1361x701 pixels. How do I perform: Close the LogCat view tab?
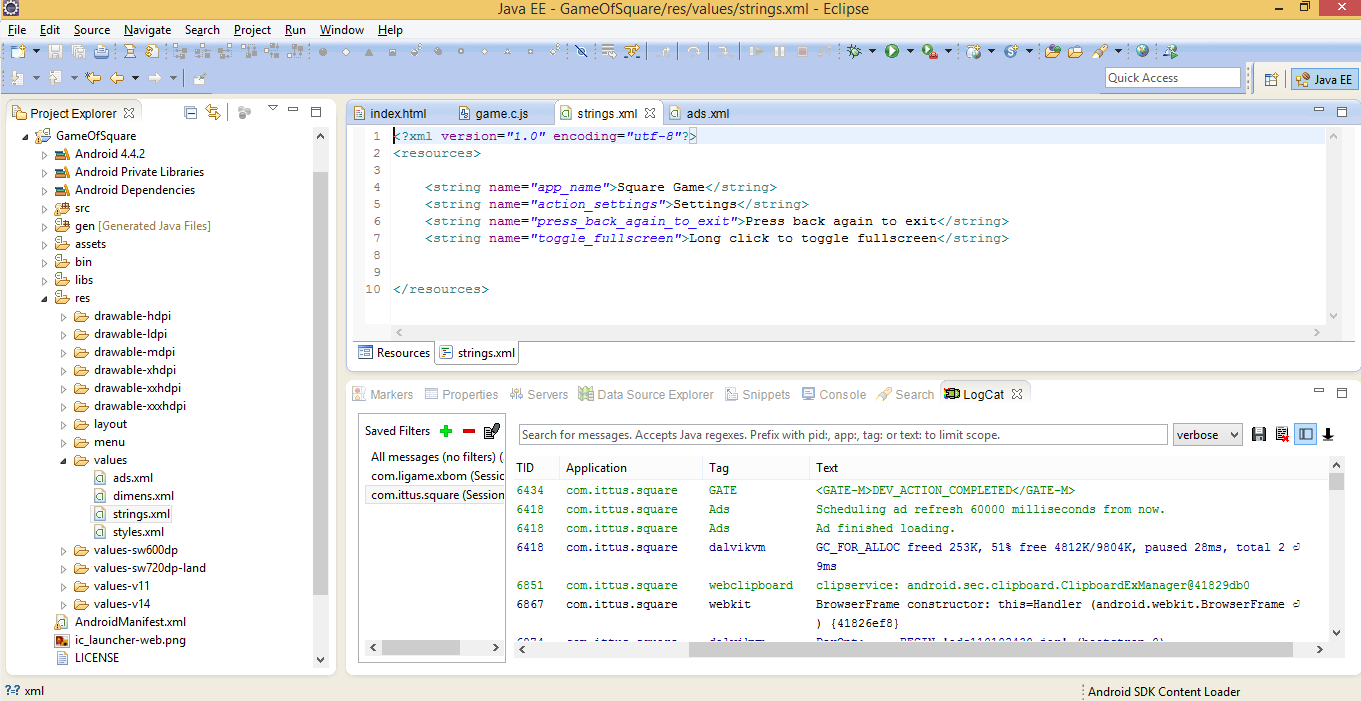pyautogui.click(x=1017, y=394)
